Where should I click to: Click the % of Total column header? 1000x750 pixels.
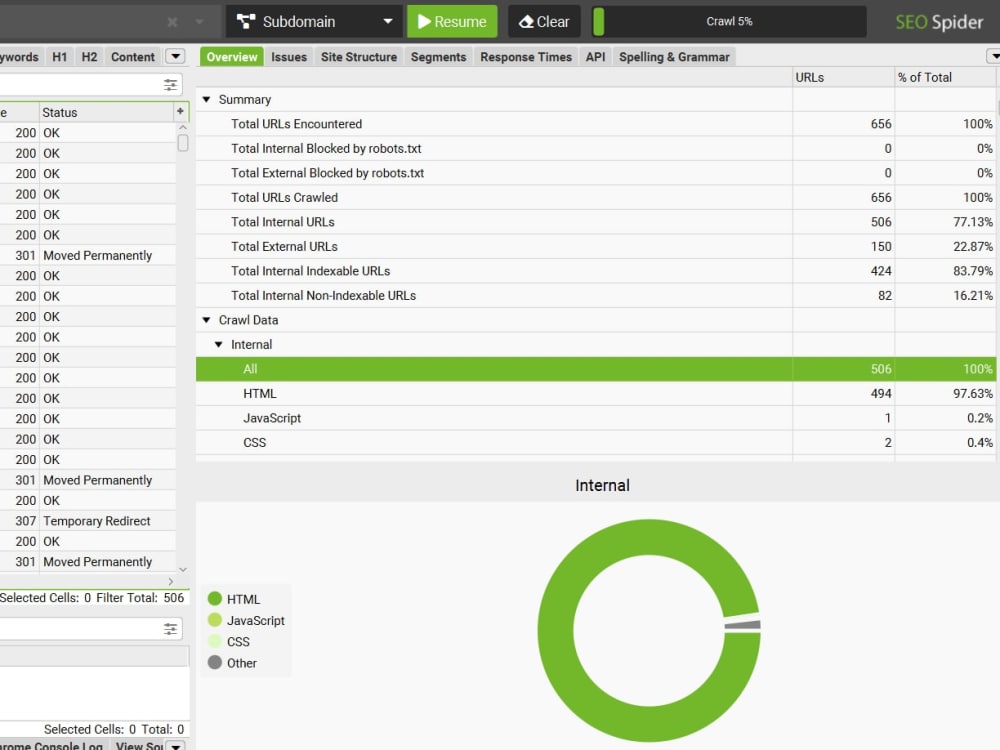tap(945, 77)
